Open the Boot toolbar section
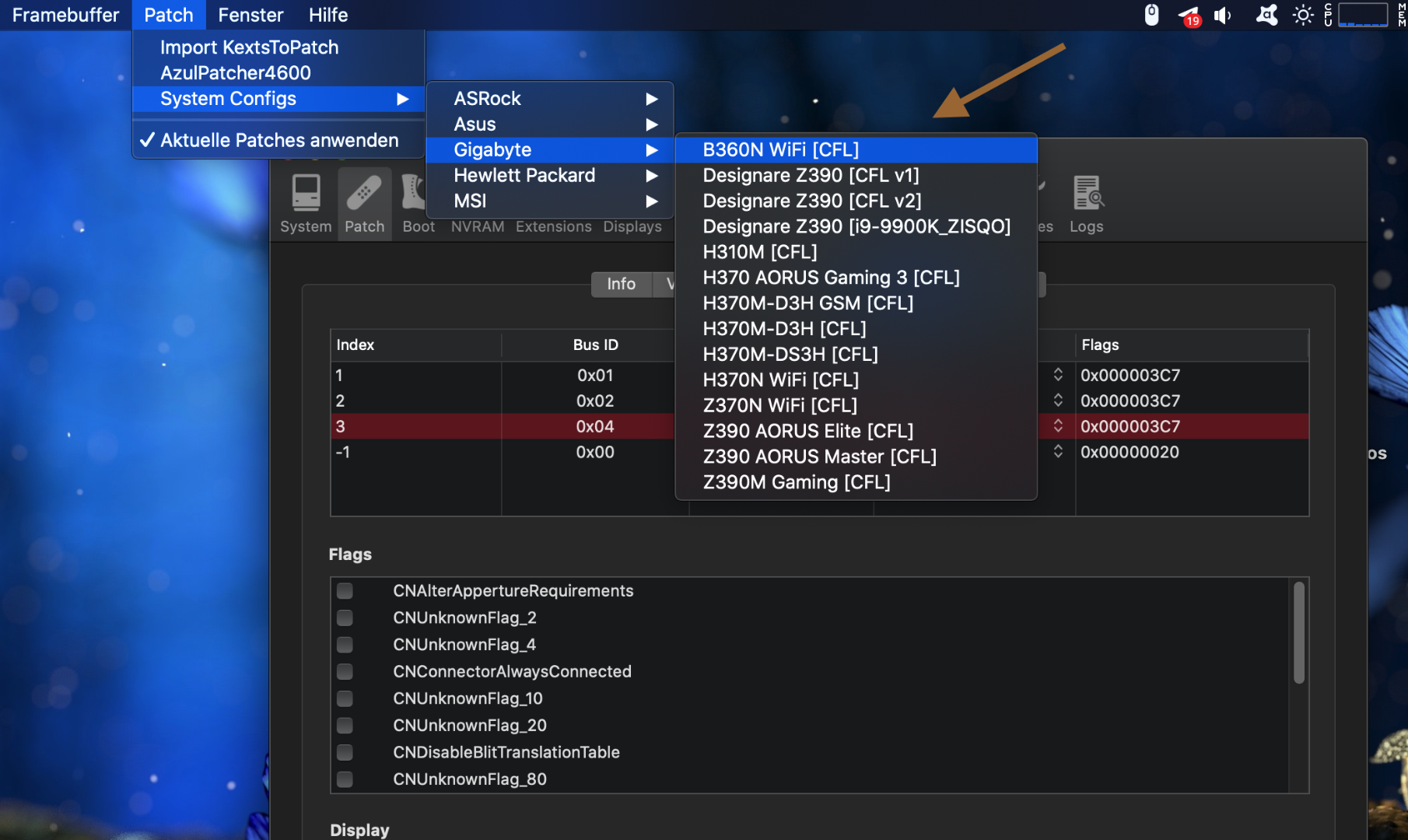 pyautogui.click(x=418, y=204)
